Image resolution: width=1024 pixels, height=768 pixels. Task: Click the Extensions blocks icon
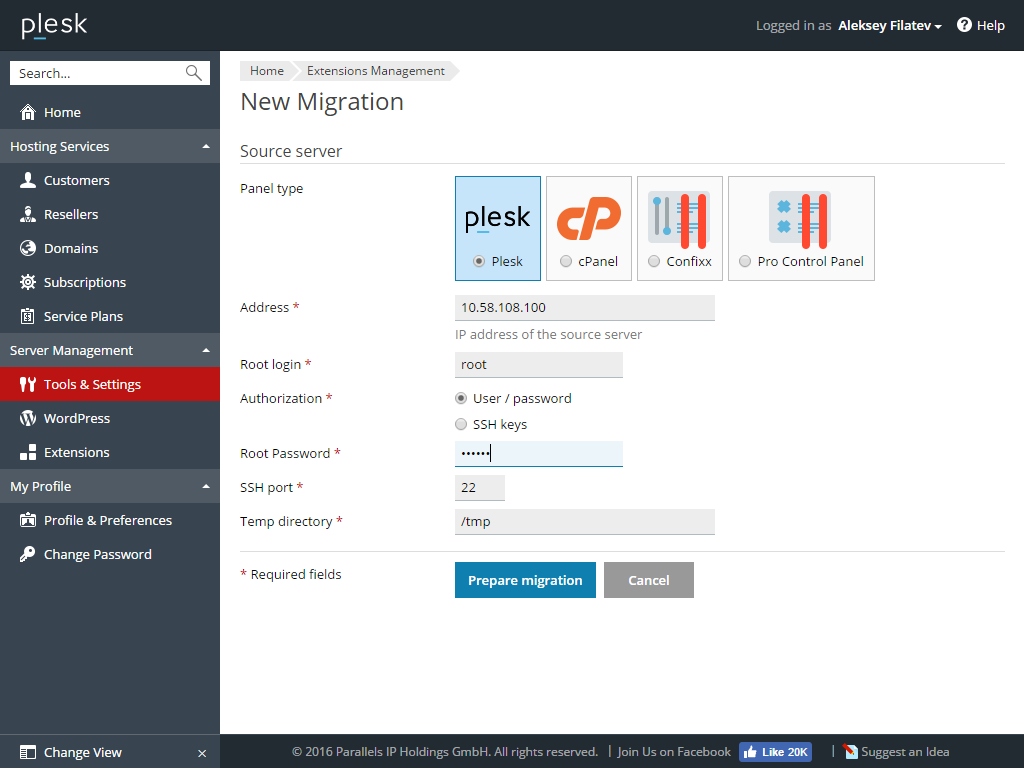[x=28, y=452]
